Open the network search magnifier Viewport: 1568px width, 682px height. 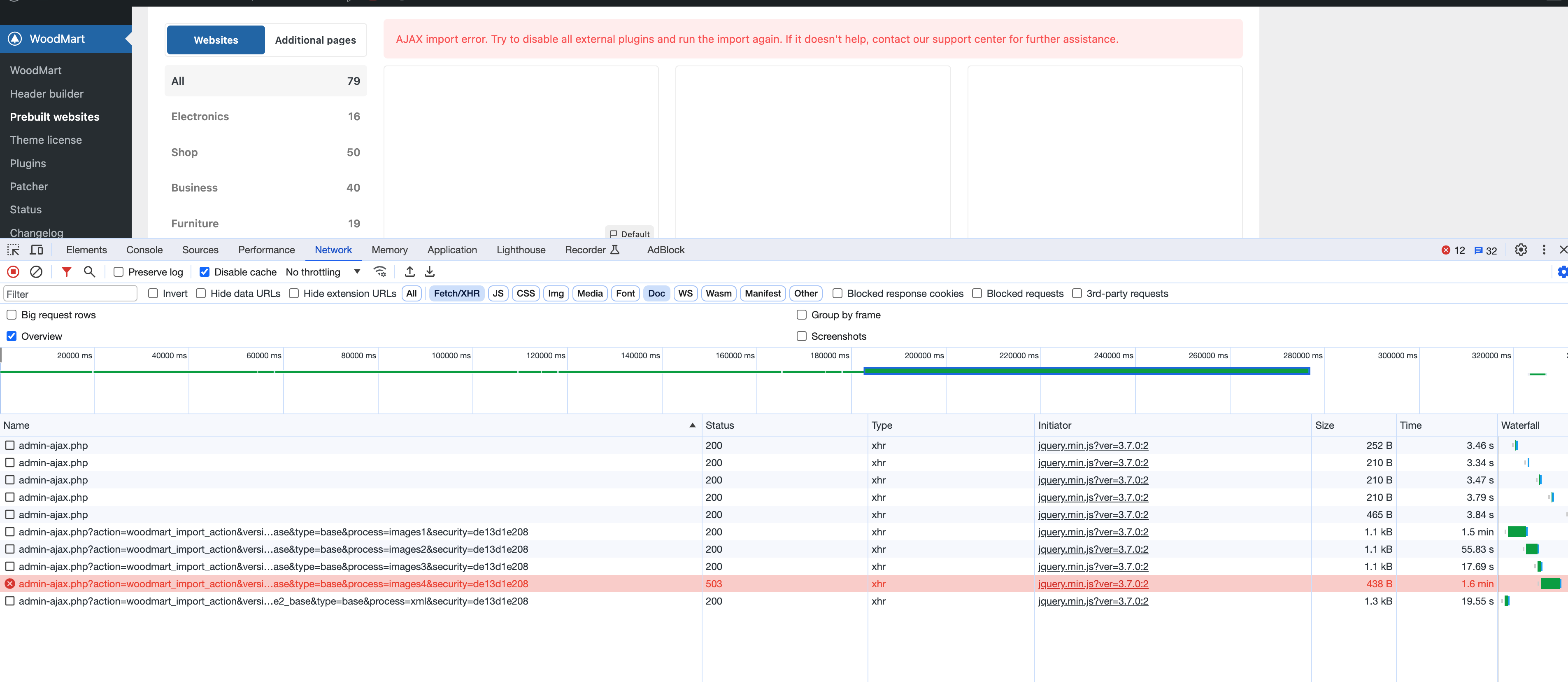pyautogui.click(x=89, y=272)
